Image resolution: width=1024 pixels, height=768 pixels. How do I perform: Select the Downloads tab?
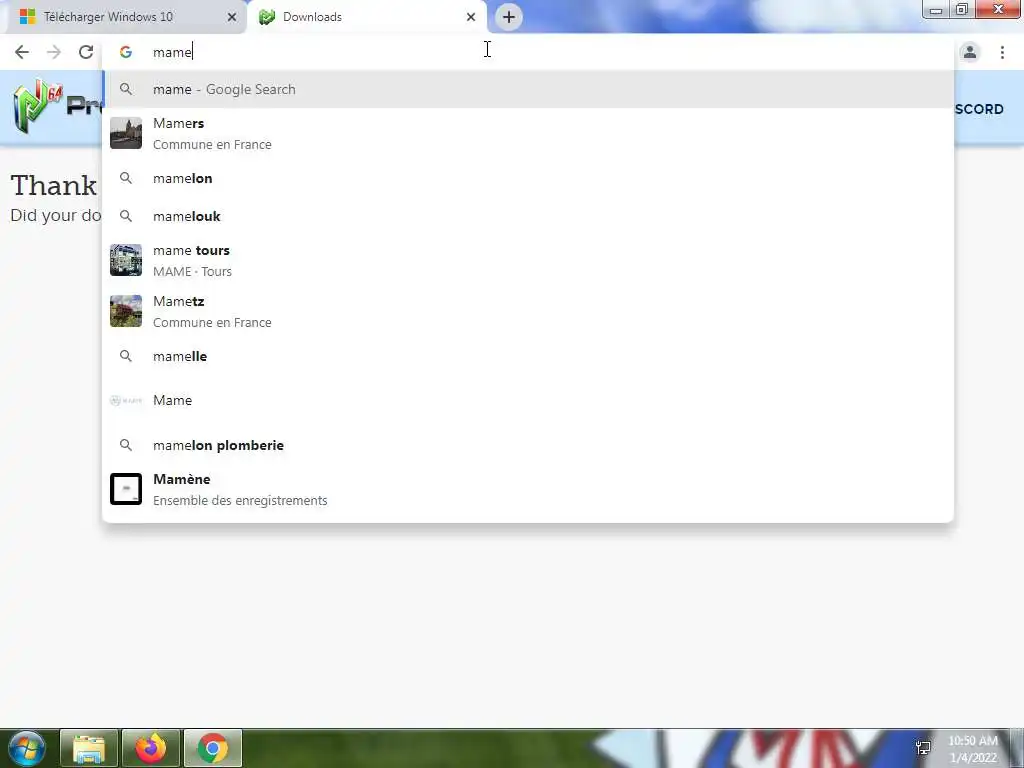pos(367,17)
